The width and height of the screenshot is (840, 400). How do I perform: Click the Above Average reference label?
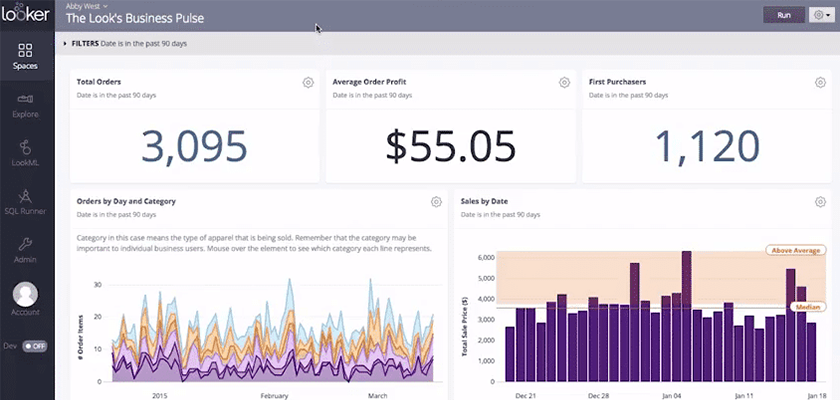pyautogui.click(x=794, y=251)
